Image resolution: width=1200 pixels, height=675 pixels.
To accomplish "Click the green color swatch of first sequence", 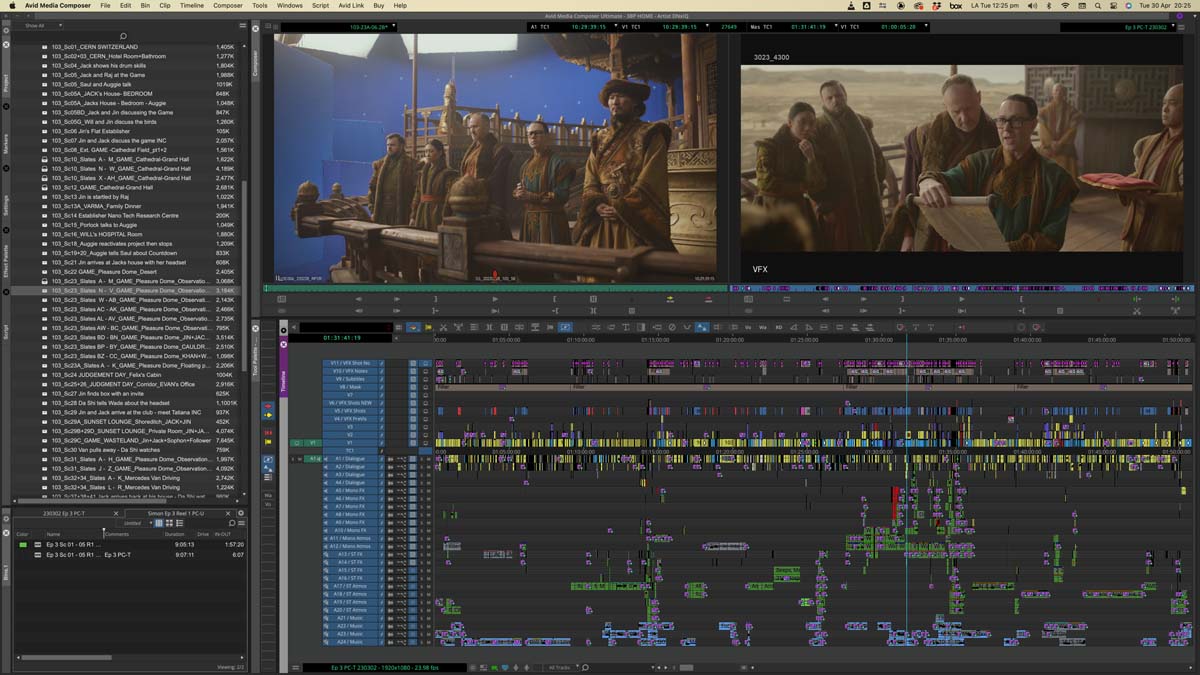I will tap(23, 545).
